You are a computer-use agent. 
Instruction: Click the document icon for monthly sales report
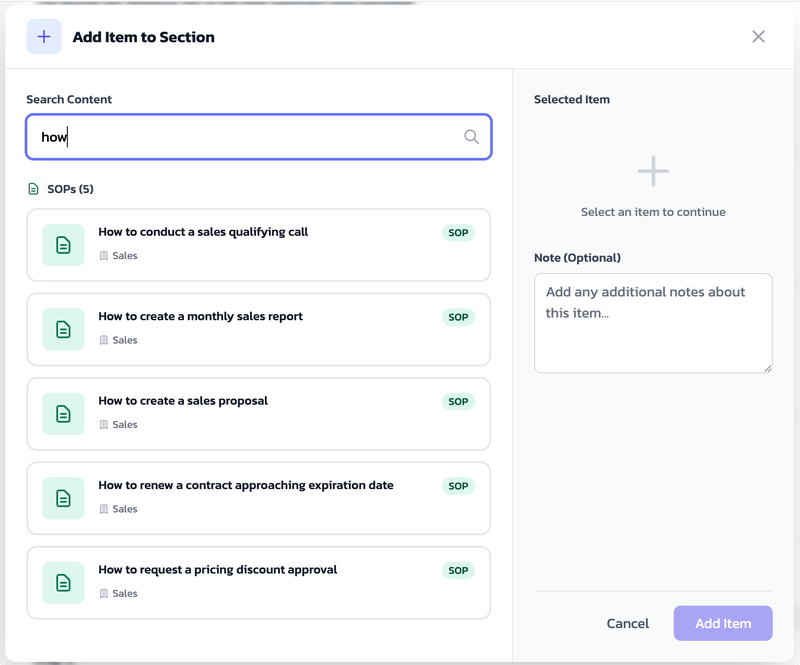[63, 329]
